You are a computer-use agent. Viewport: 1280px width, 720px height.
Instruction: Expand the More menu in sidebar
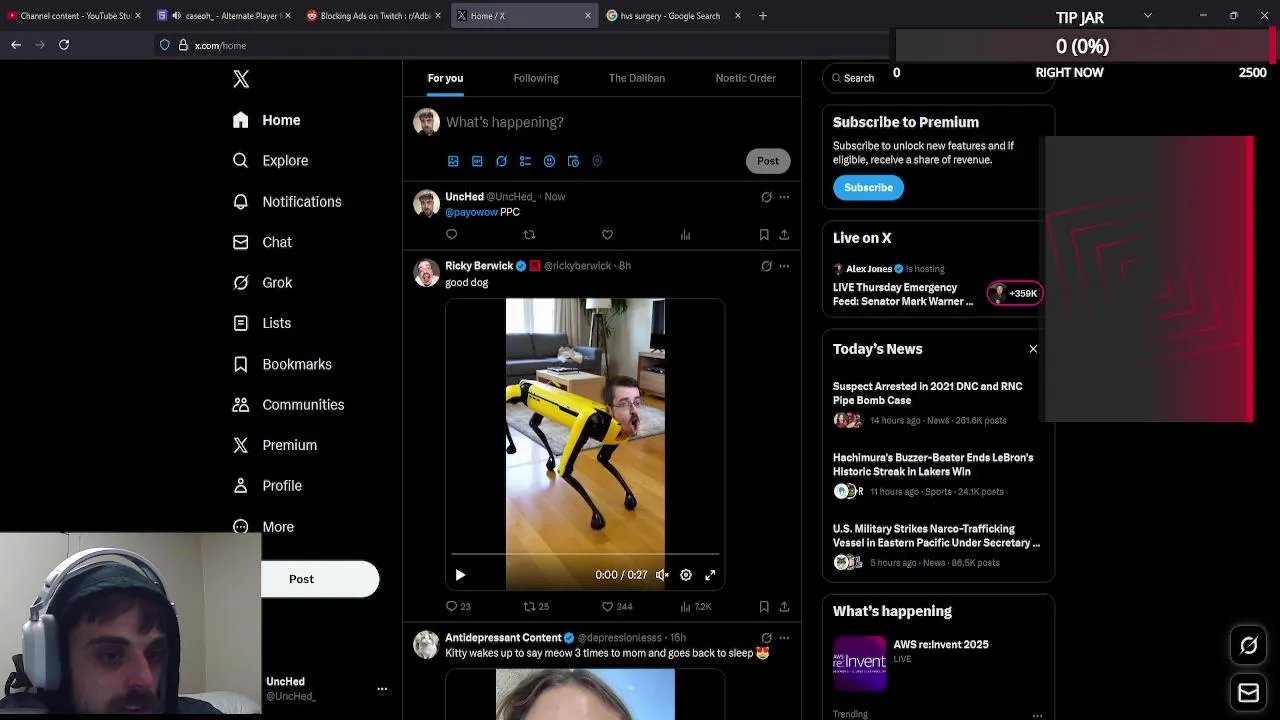click(263, 527)
